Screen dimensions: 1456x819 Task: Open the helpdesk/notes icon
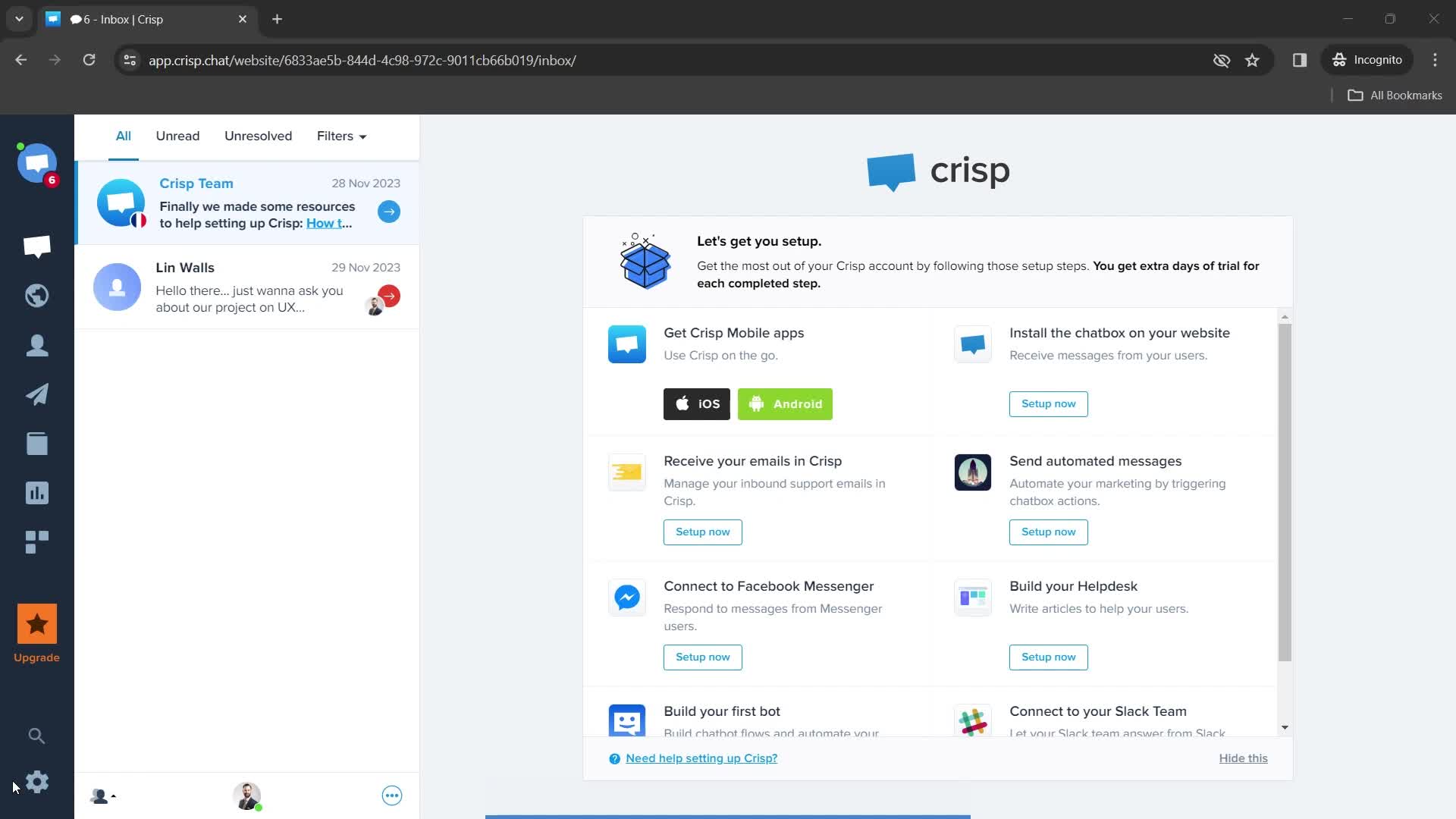[37, 443]
